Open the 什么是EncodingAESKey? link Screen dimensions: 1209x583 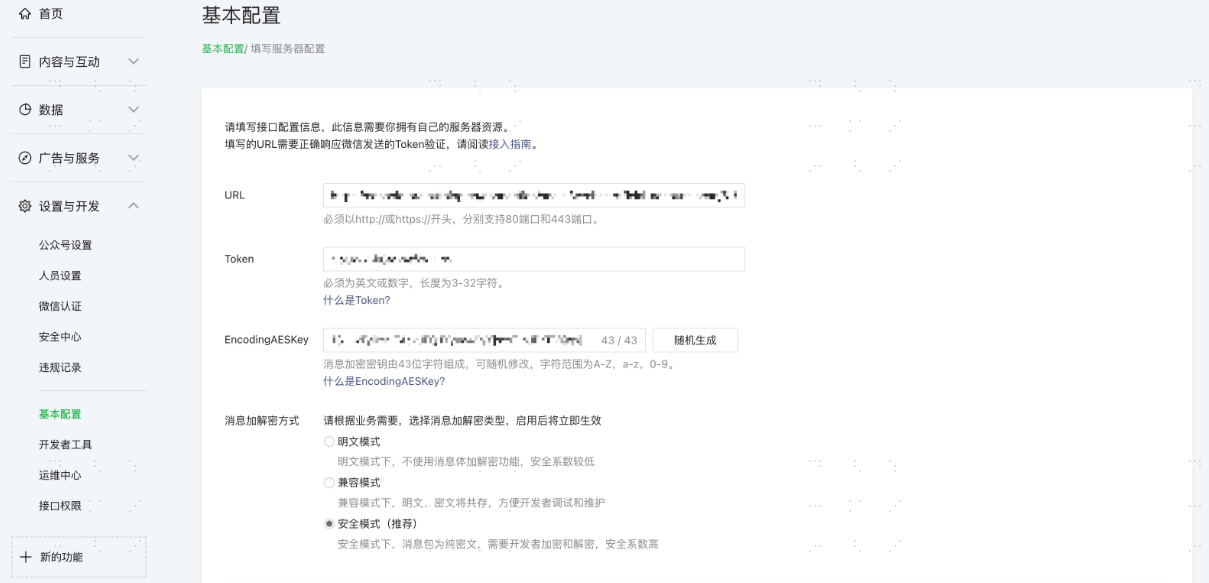(x=384, y=382)
